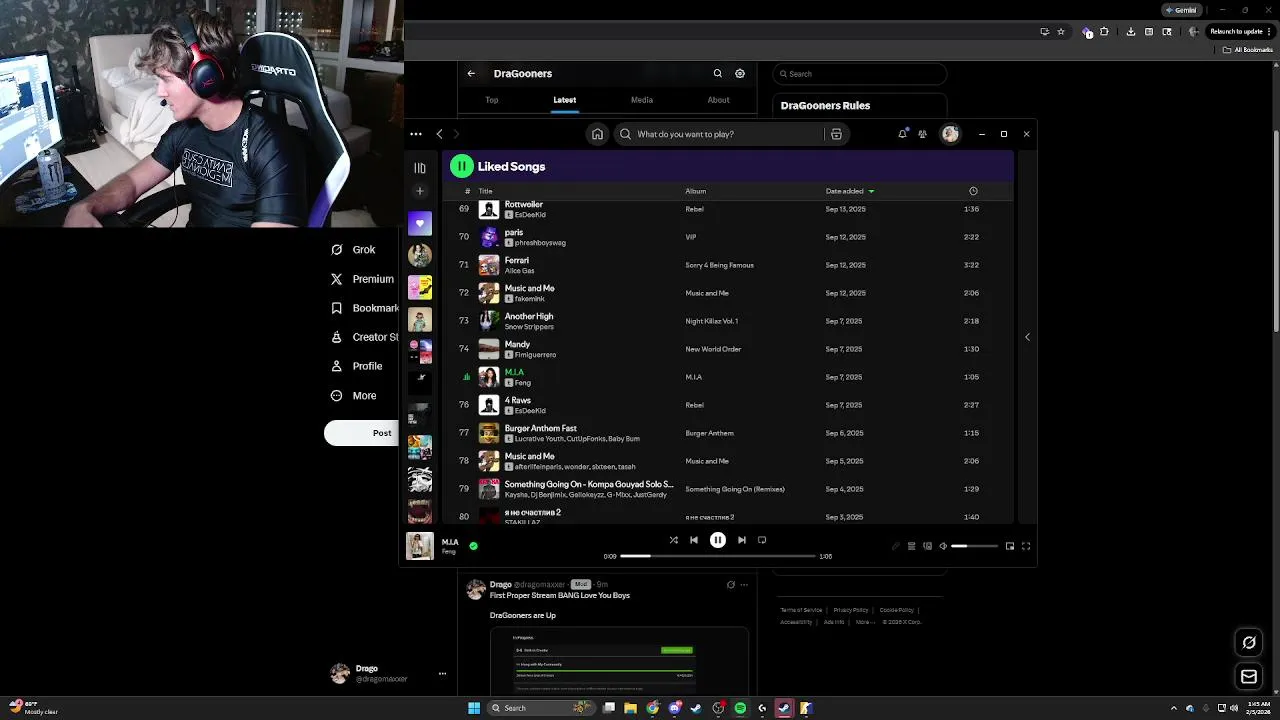Expand More menu in X sidebar

pyautogui.click(x=353, y=395)
